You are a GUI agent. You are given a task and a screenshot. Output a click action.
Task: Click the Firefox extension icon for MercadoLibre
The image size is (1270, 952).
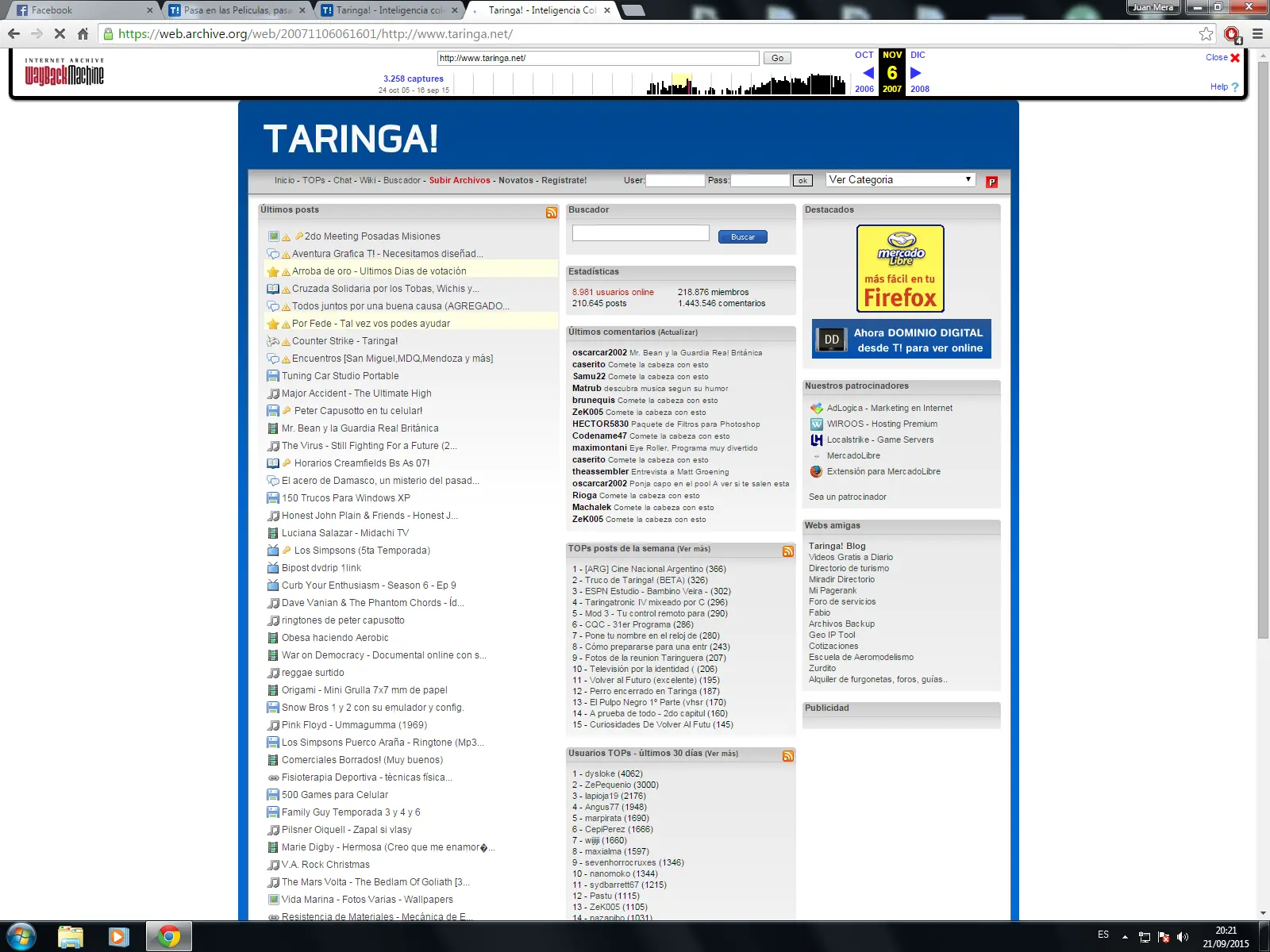[x=816, y=471]
